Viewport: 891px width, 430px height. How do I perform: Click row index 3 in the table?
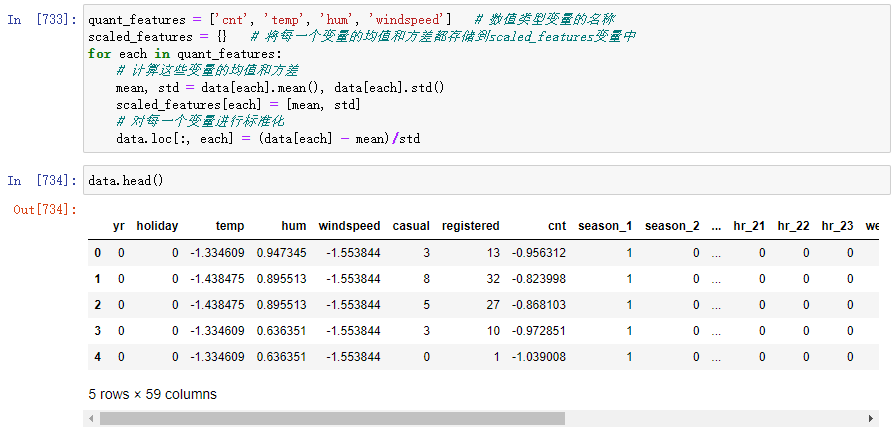(98, 331)
